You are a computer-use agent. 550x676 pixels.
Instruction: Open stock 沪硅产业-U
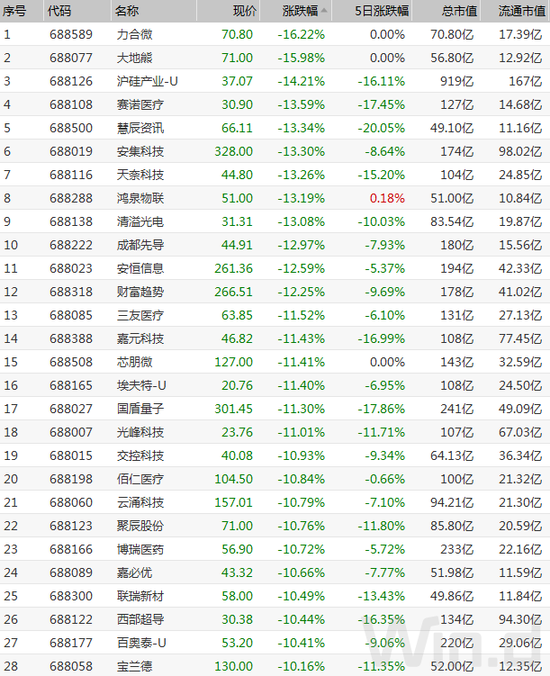[x=147, y=81]
